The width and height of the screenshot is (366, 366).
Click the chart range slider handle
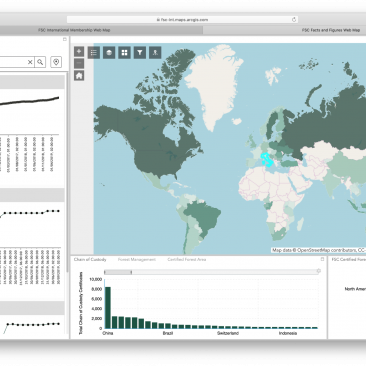131,272
